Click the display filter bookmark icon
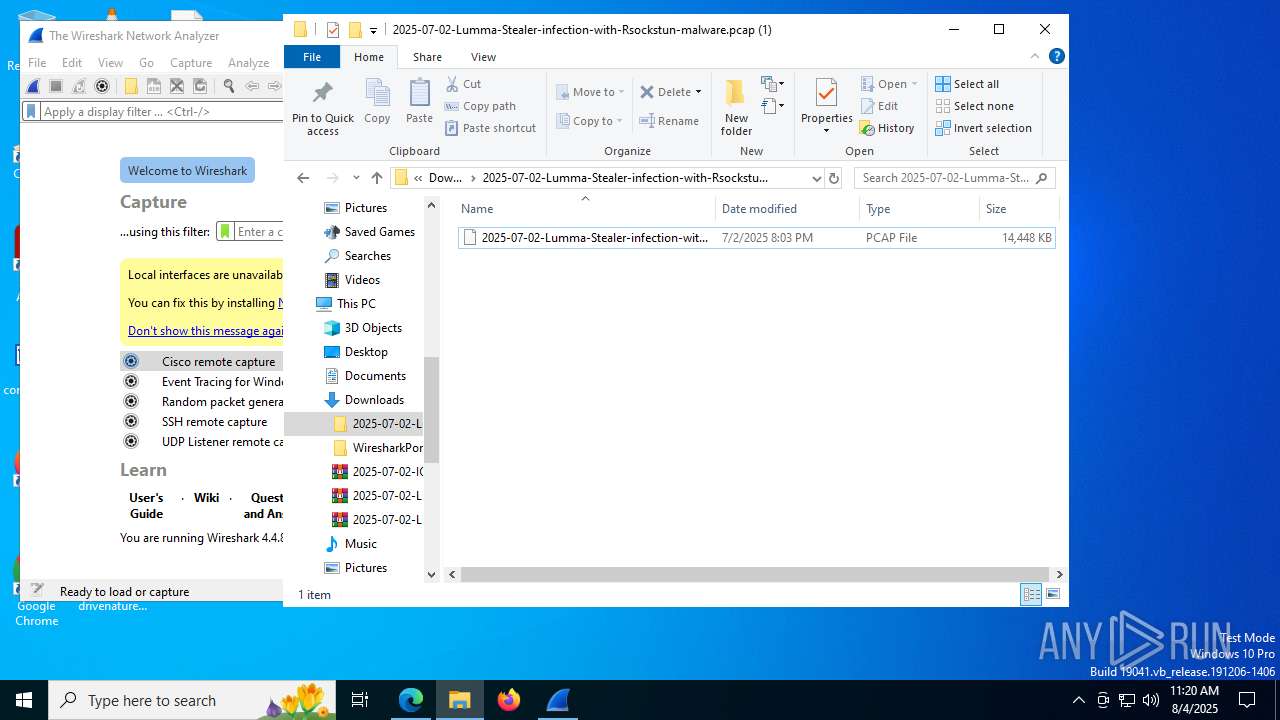Image resolution: width=1280 pixels, height=720 pixels. pos(32,111)
